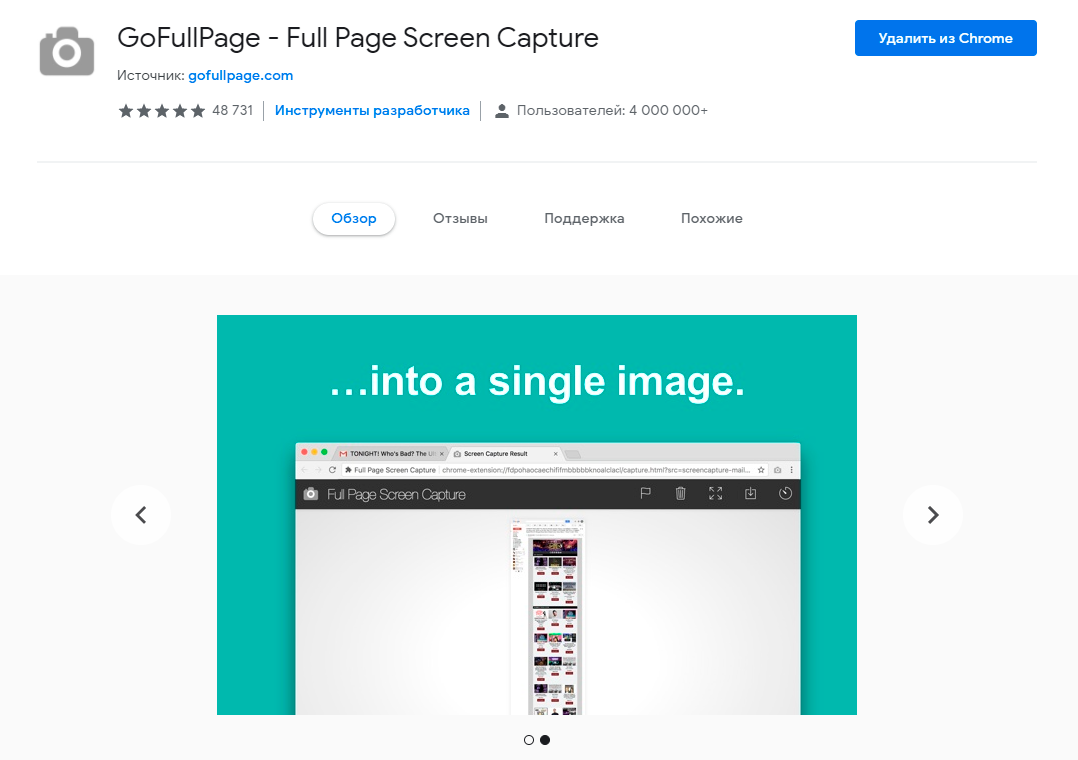1078x760 pixels.
Task: Click the GoFullPage camera extension icon
Action: coord(67,52)
